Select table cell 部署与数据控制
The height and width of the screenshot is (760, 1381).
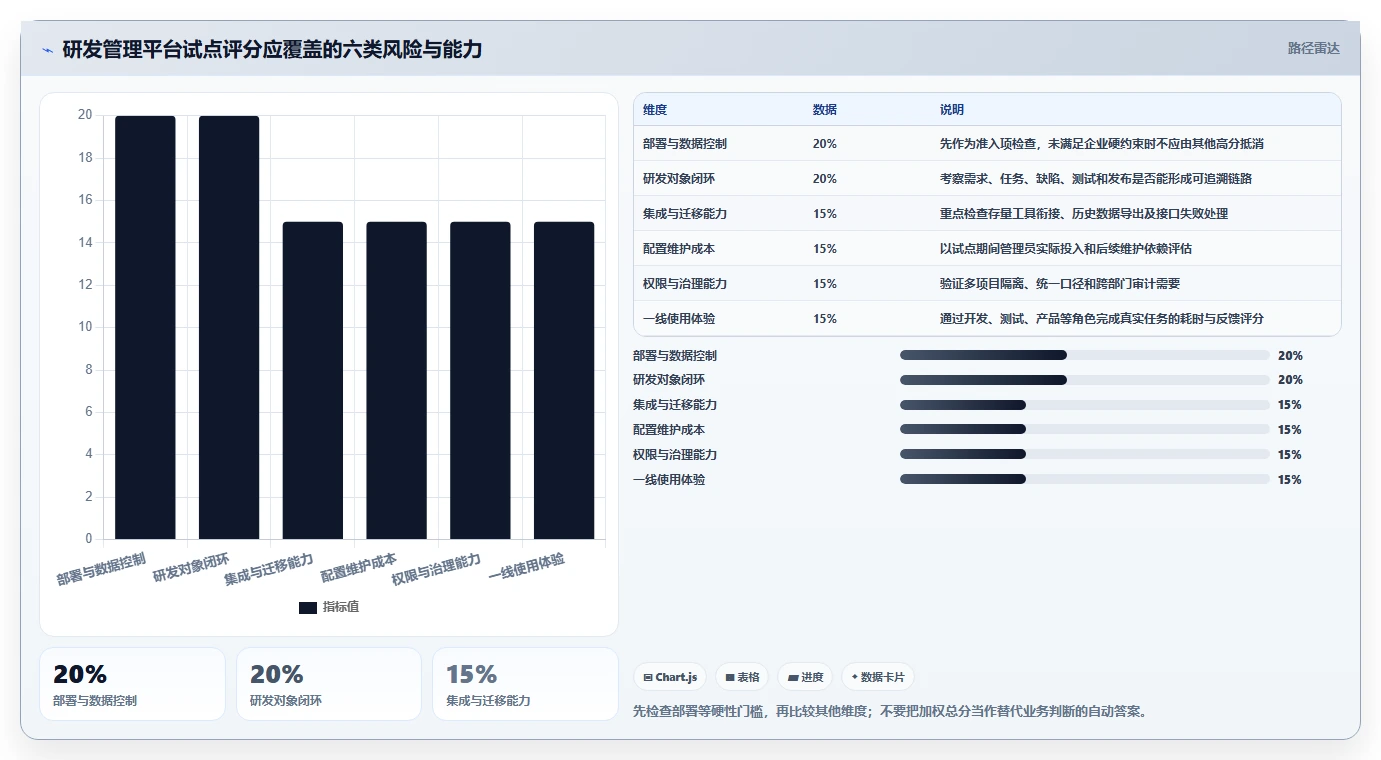(x=685, y=144)
